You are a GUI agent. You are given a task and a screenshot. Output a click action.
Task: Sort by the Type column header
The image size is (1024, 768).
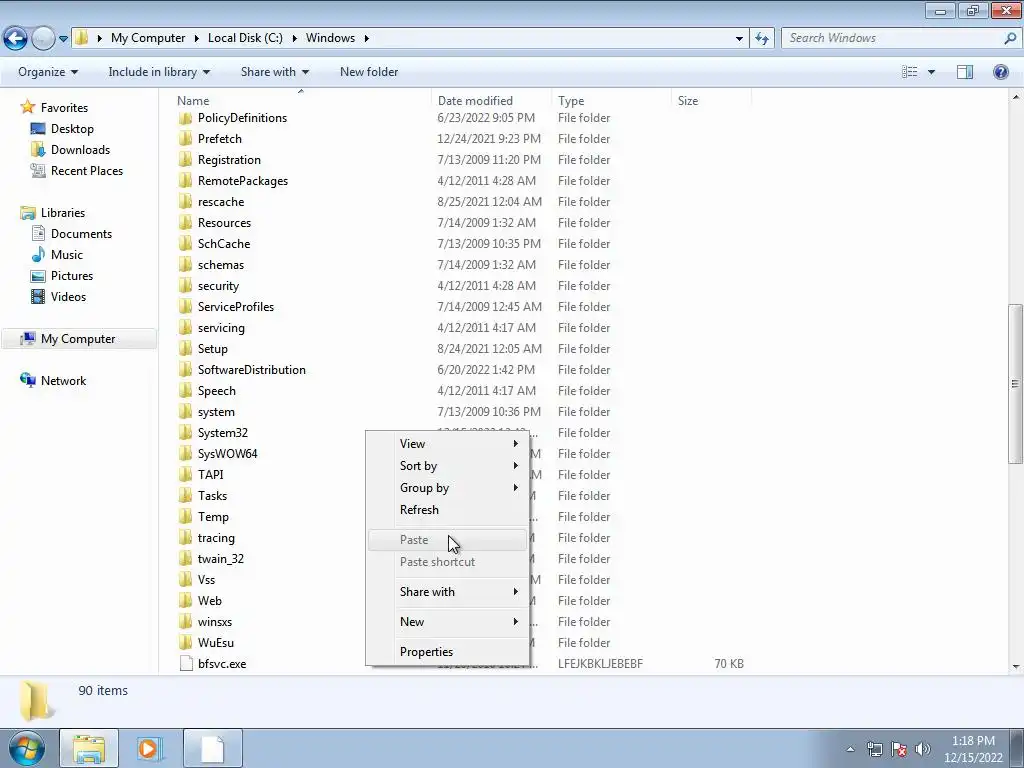571,101
